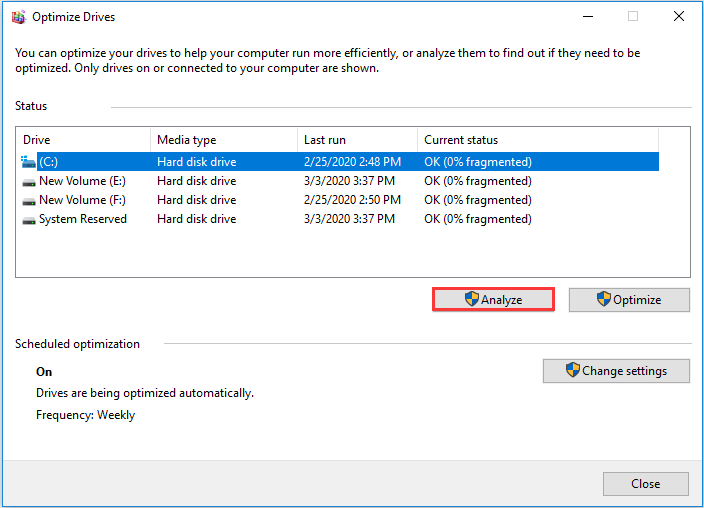Click last run 2/25/2020 2:48 PM
The width and height of the screenshot is (704, 508).
[x=352, y=162]
